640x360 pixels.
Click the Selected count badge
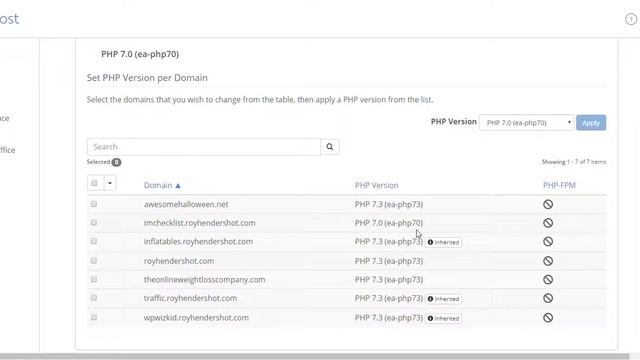click(116, 162)
